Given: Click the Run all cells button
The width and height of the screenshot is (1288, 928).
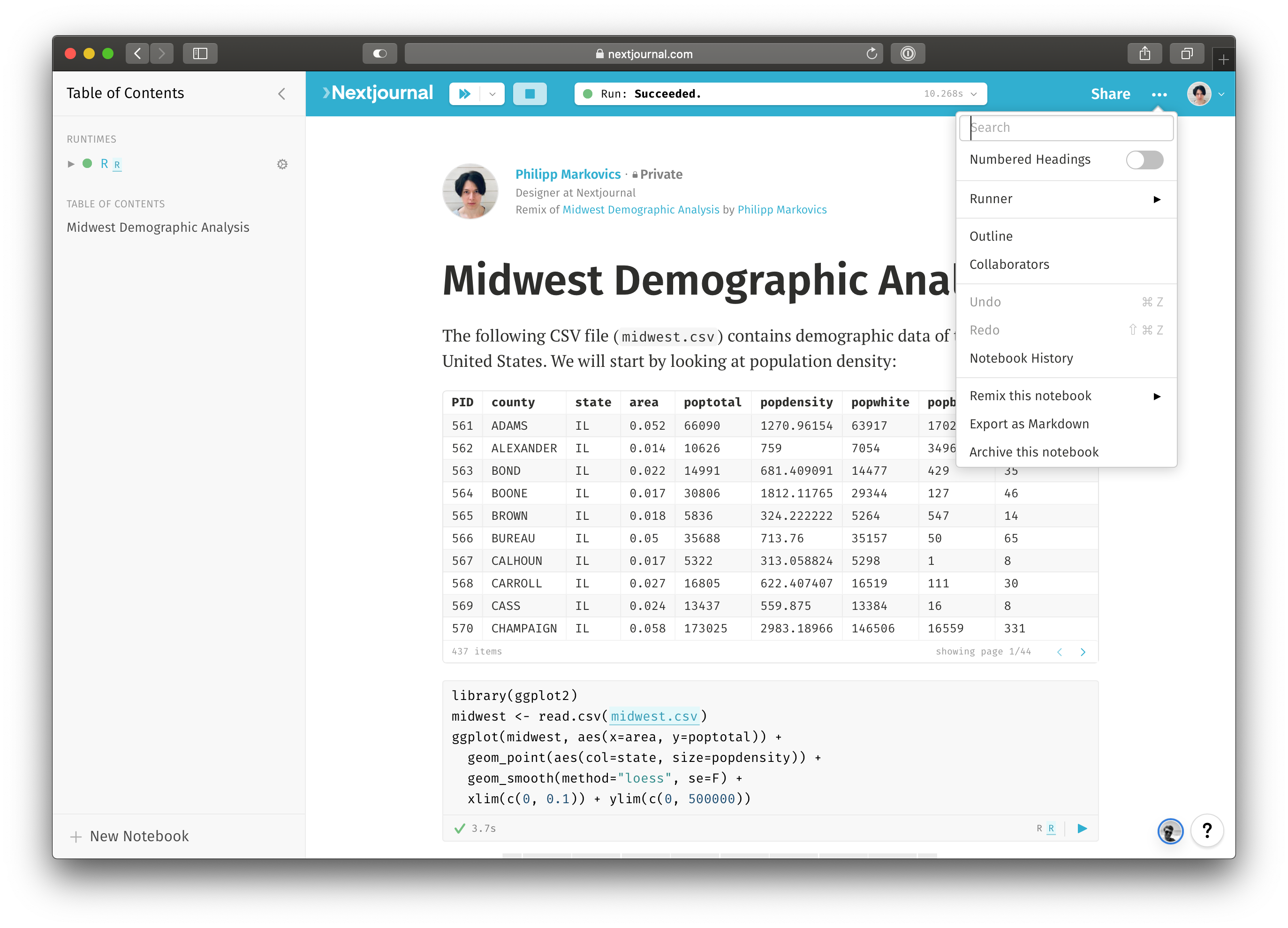Looking at the screenshot, I should [464, 94].
